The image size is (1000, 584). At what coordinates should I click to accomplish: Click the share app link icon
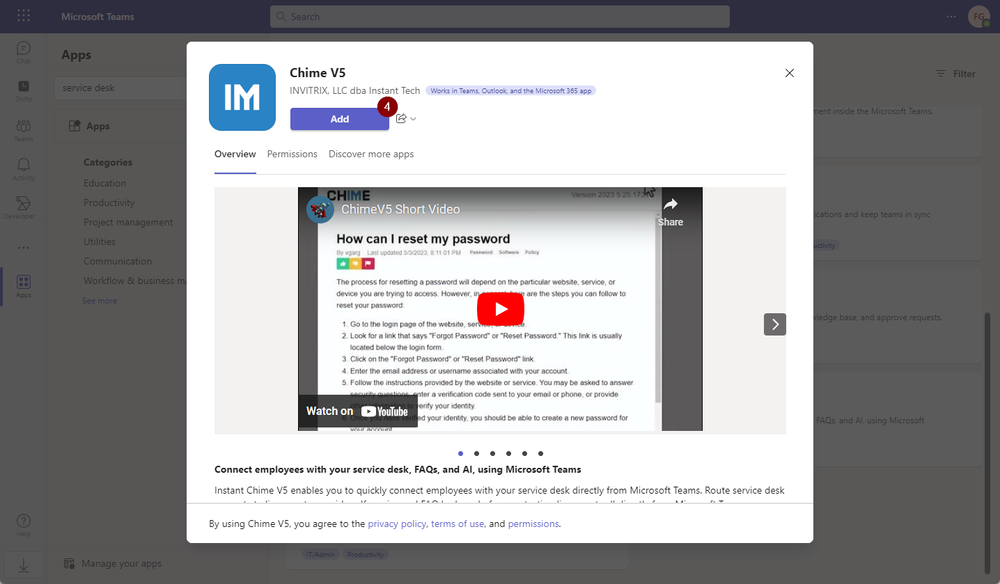401,119
